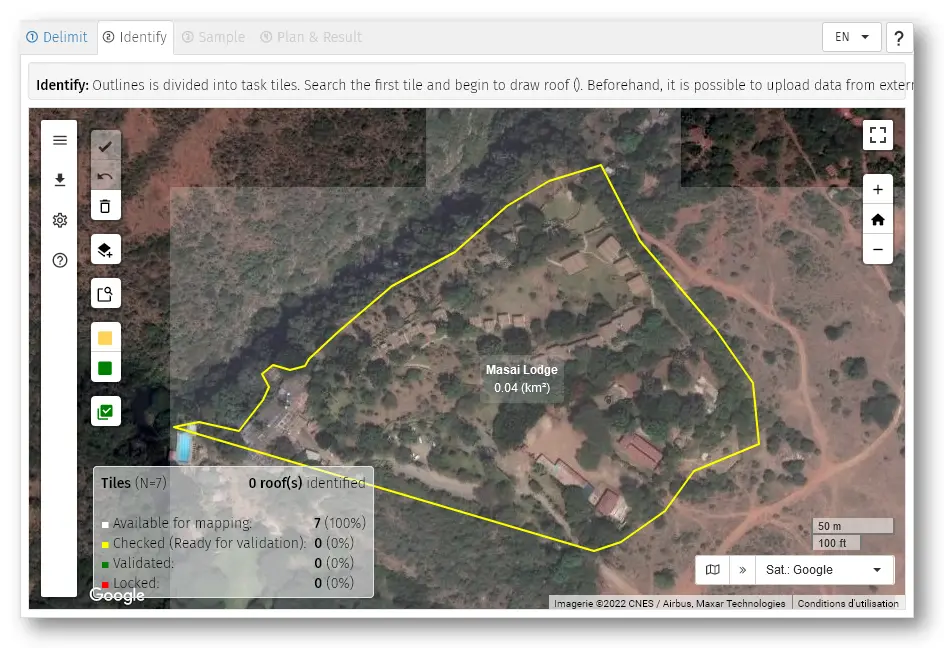Open the Sat.: Google basemap dropdown
944x648 pixels.
(x=824, y=569)
